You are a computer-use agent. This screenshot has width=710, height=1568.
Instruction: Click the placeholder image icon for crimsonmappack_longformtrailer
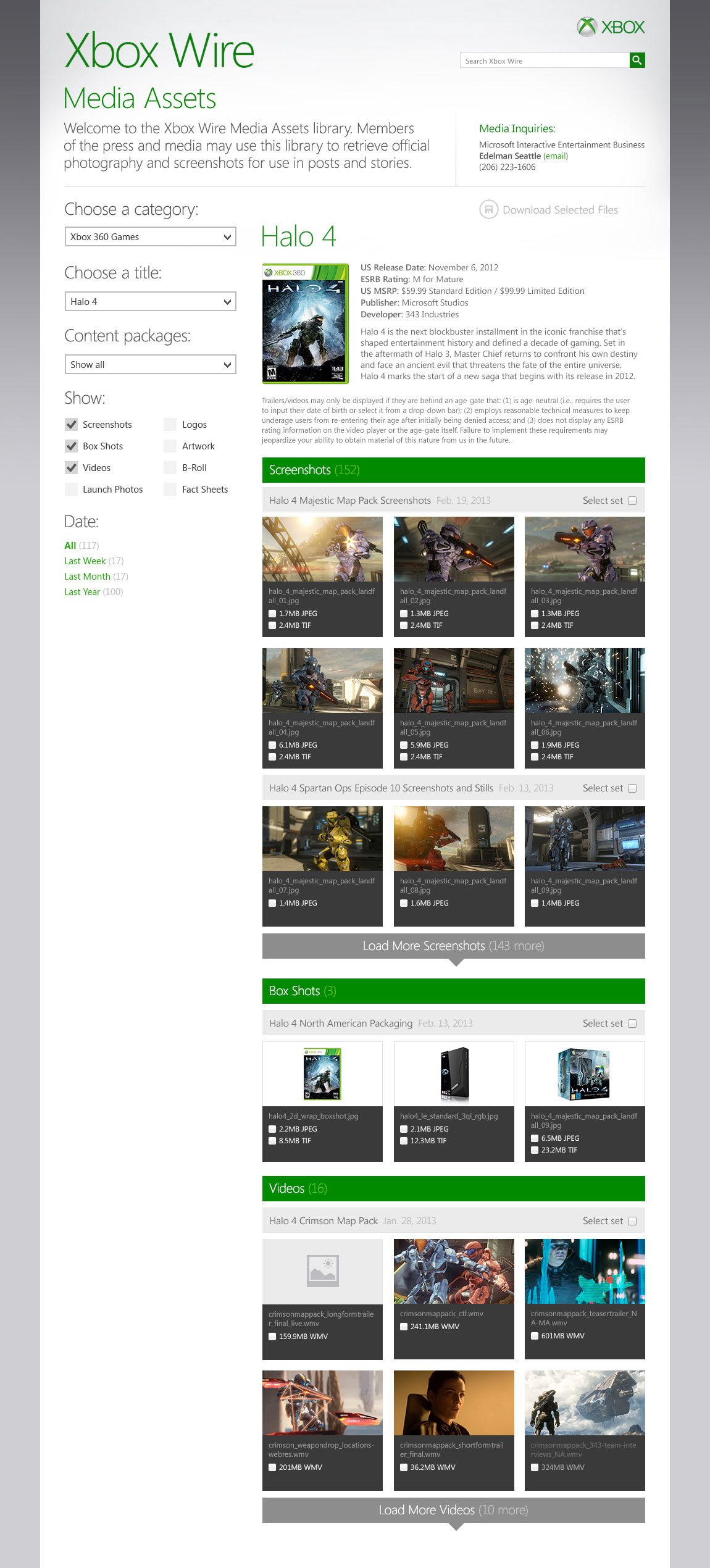tap(322, 1271)
